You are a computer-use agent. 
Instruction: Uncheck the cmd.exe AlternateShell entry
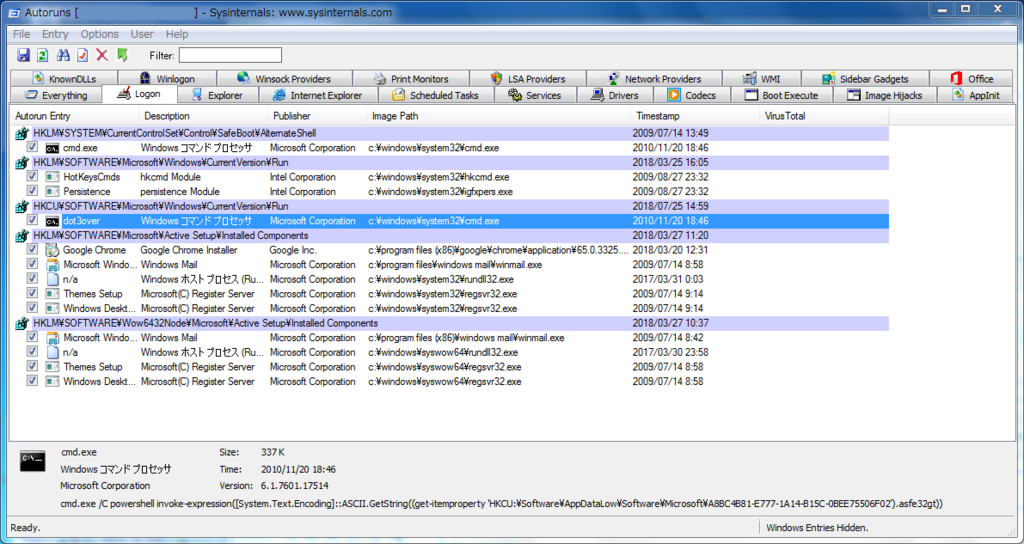click(32, 148)
